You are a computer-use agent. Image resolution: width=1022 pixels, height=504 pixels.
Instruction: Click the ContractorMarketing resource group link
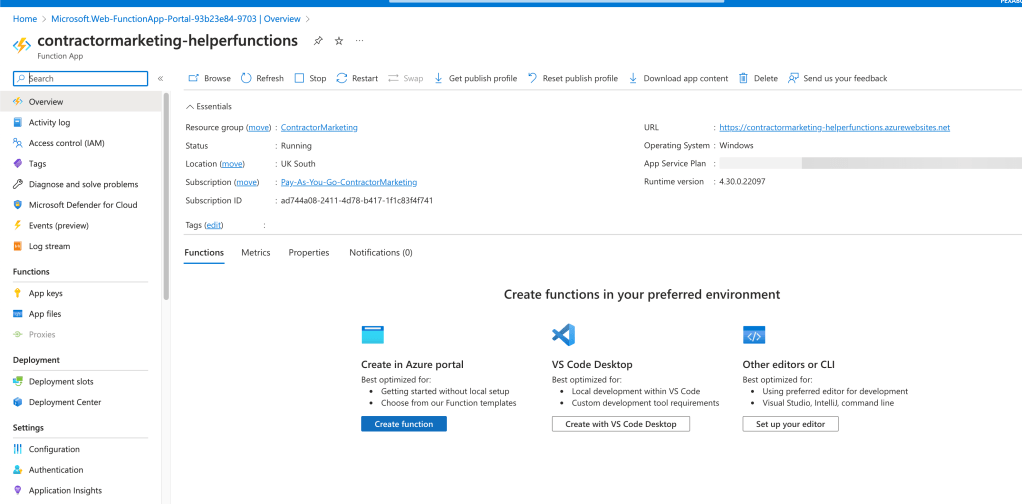coord(319,128)
